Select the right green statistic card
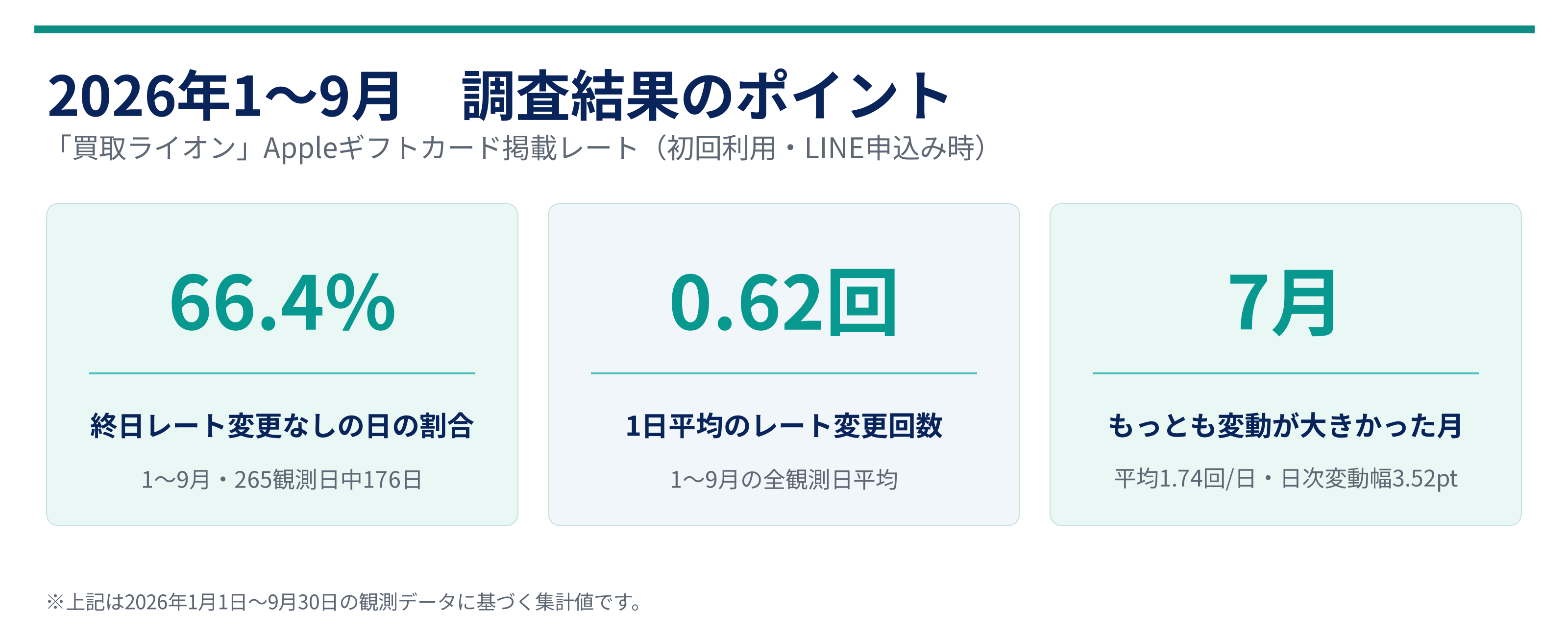Screen dimensions: 1568x637 (x=1286, y=364)
